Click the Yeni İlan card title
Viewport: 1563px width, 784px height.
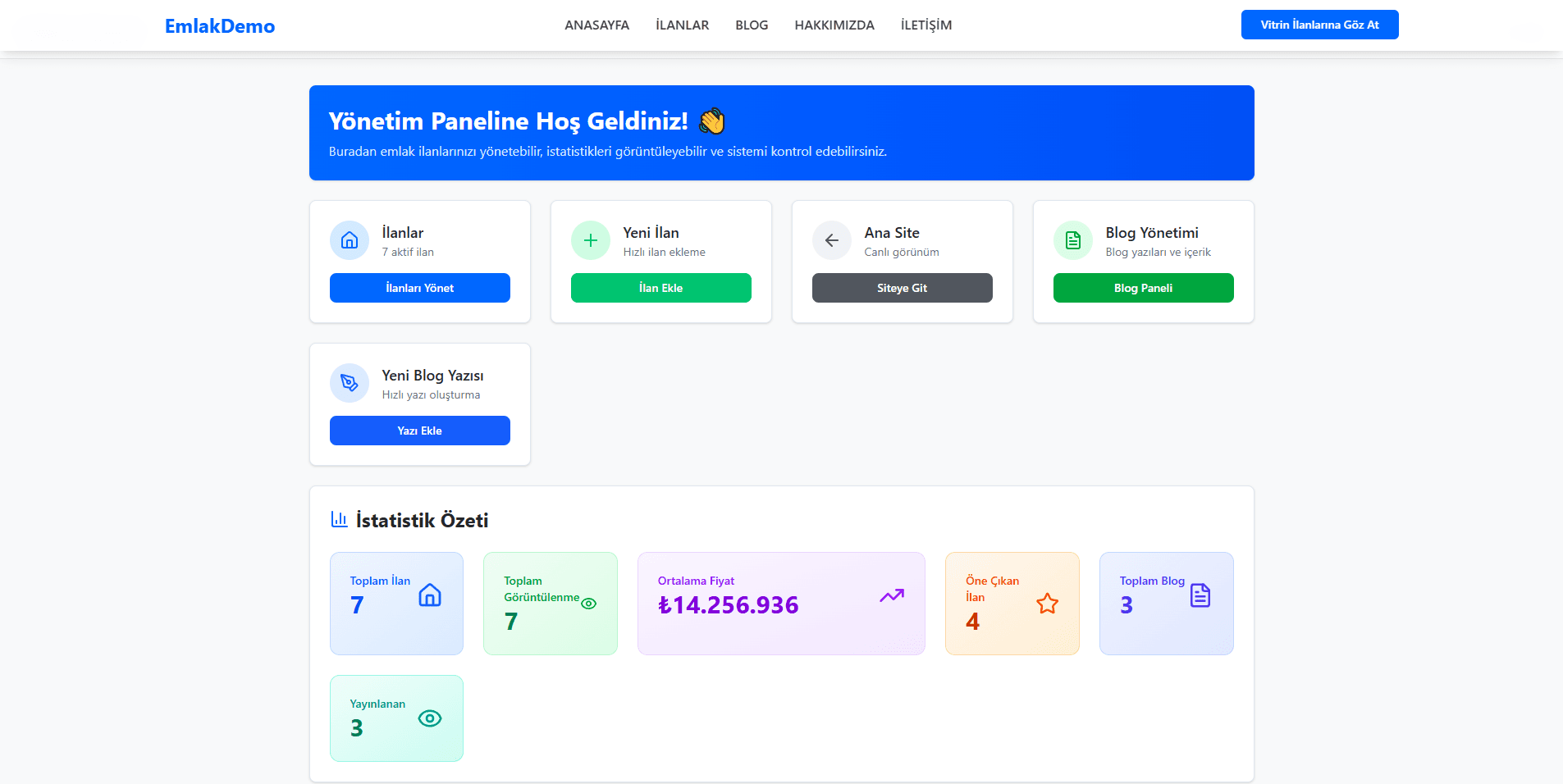pos(651,233)
